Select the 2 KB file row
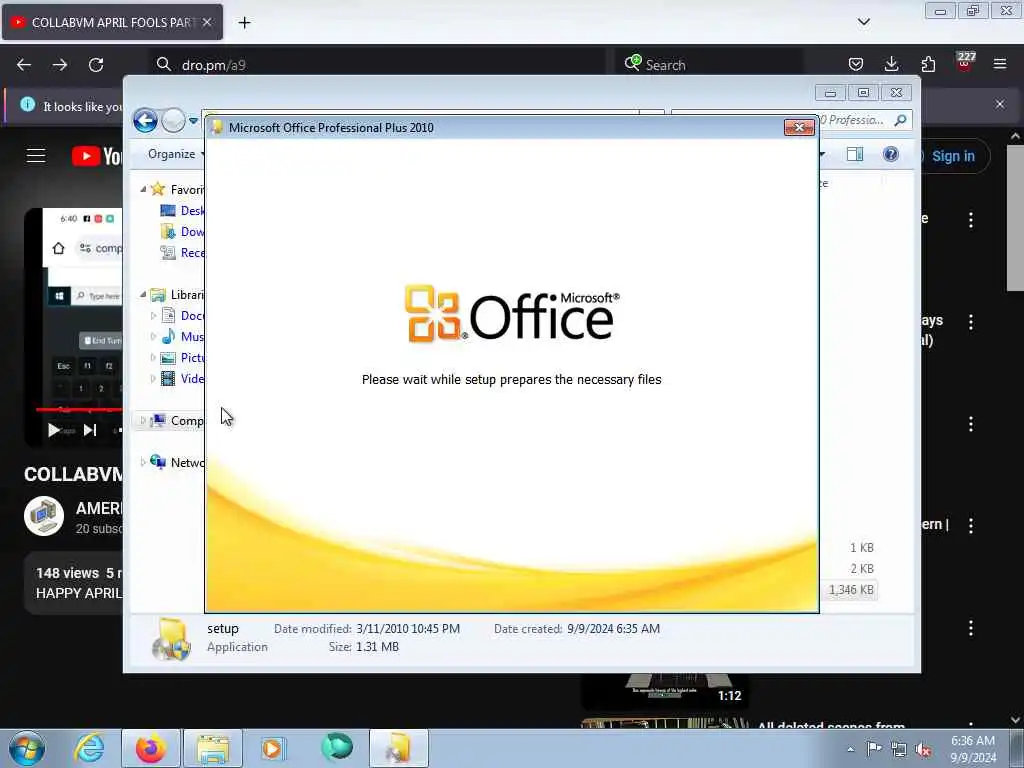The height and width of the screenshot is (768, 1024). pyautogui.click(x=861, y=569)
